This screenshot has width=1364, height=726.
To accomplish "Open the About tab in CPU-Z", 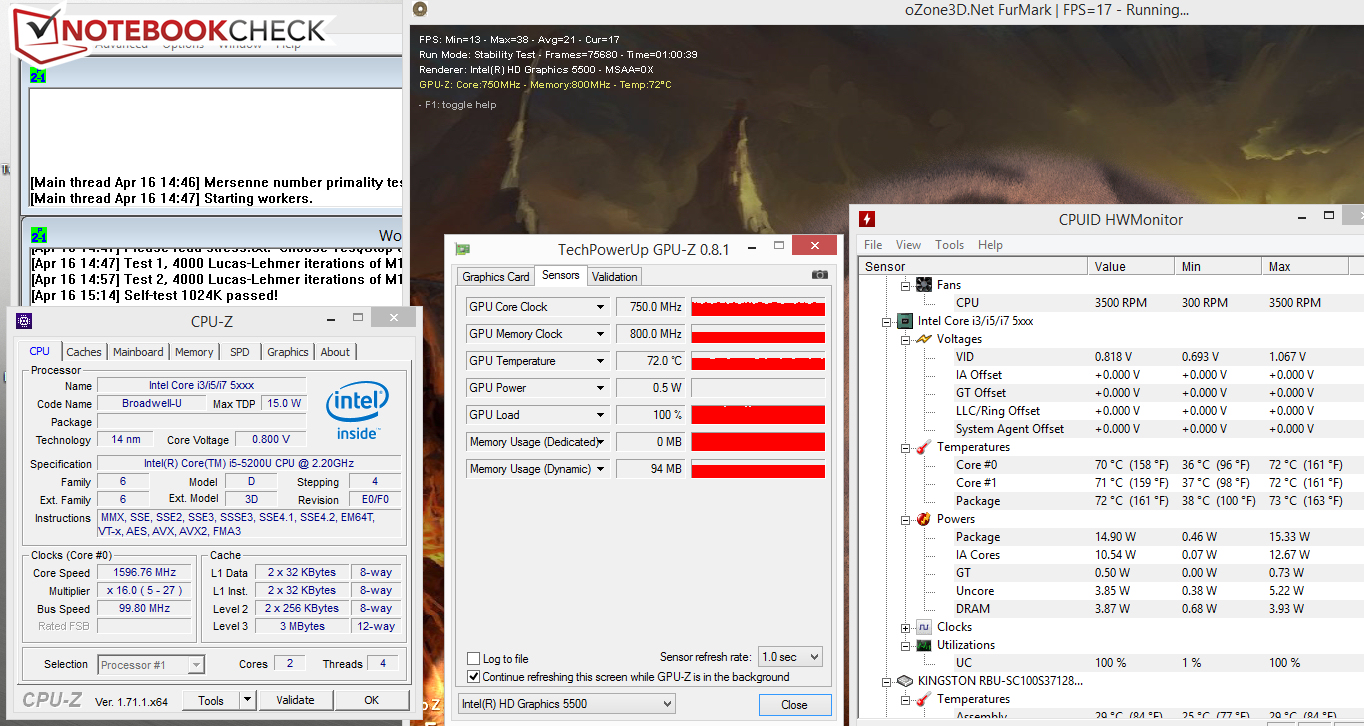I will pos(335,352).
